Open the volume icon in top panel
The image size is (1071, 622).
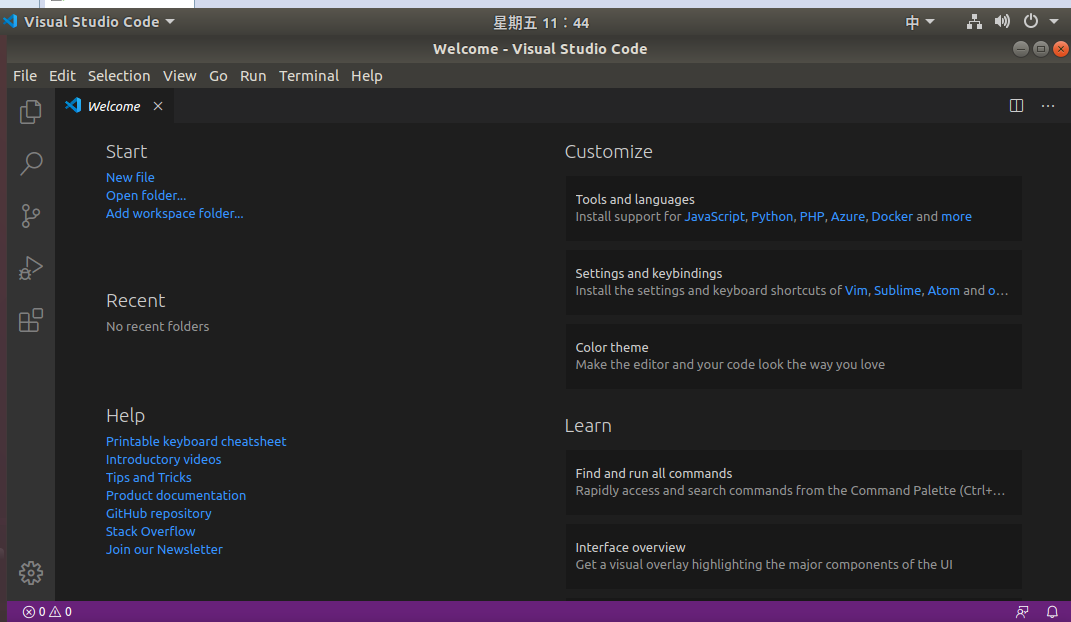1002,22
